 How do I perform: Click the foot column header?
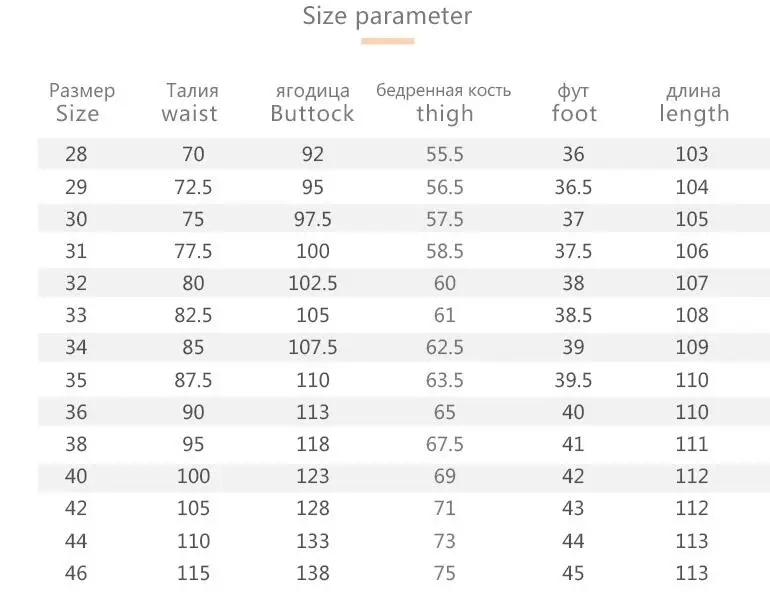(x=574, y=113)
